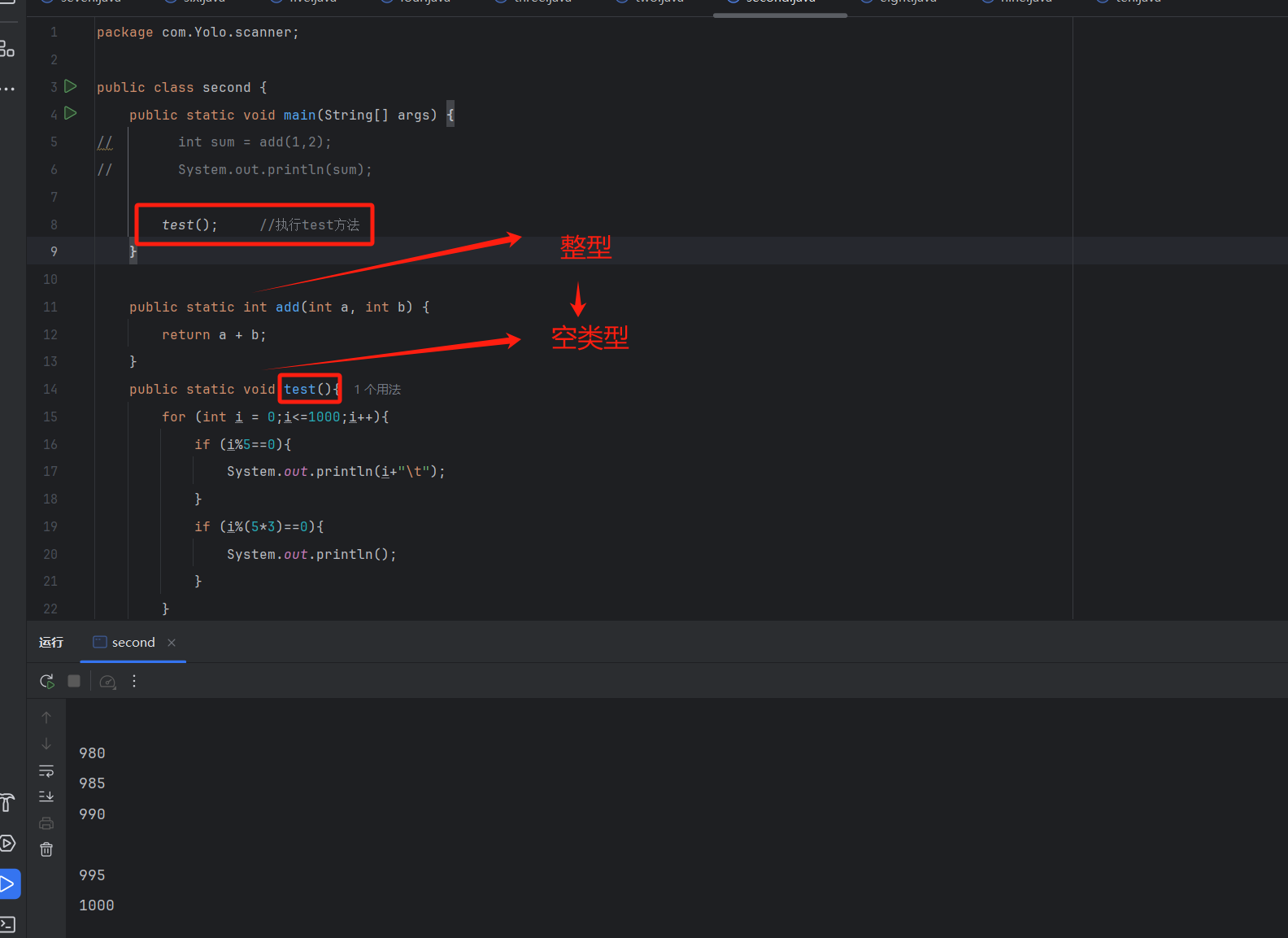The width and height of the screenshot is (1288, 938).
Task: Click the for loop header line 15
Action: 275,417
